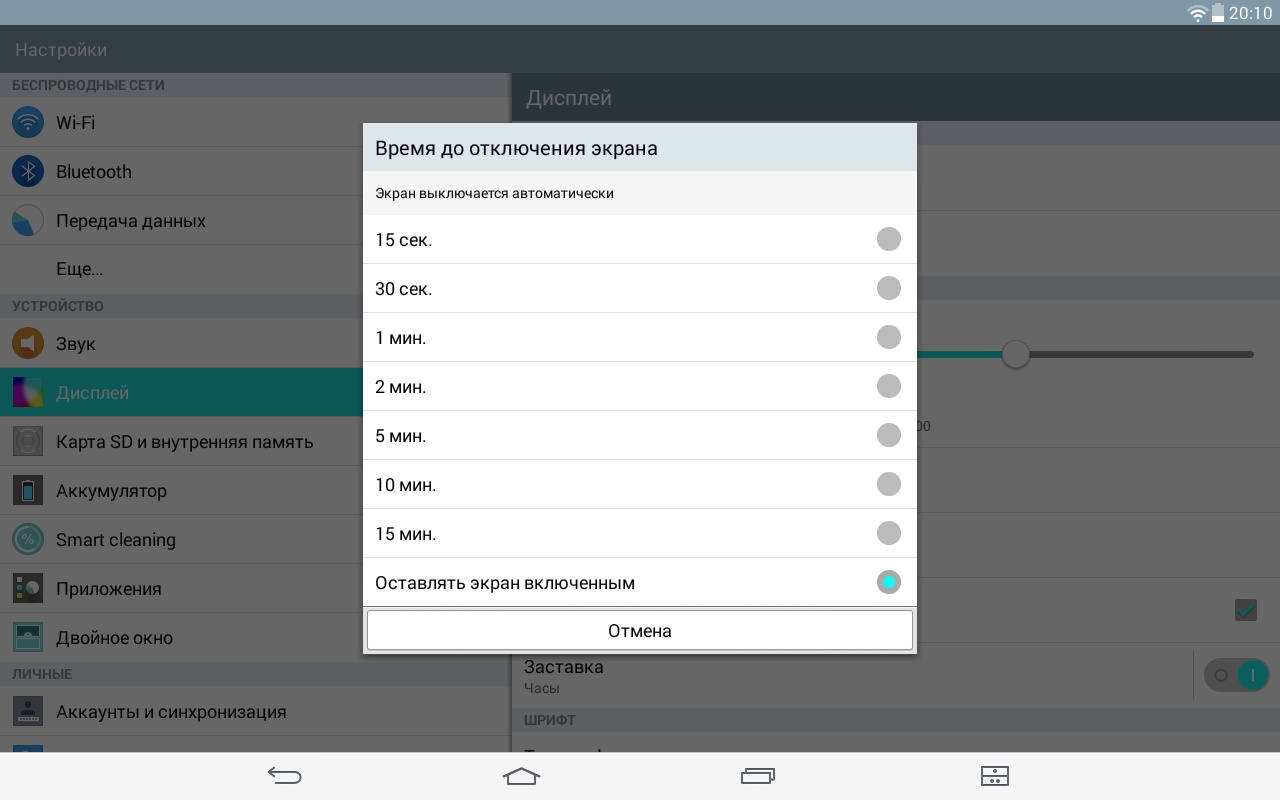The width and height of the screenshot is (1280, 800).
Task: Open Двойное окно setting
Action: (x=114, y=638)
